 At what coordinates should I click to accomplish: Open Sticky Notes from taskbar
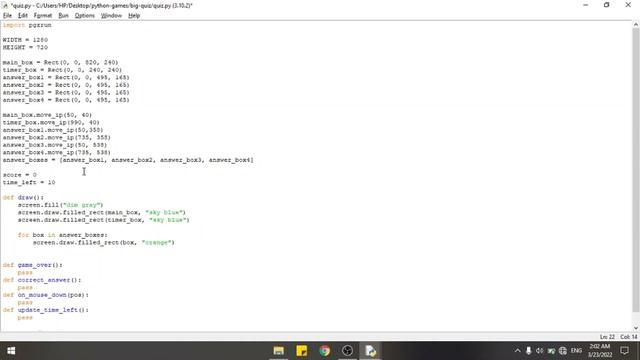tap(302, 351)
